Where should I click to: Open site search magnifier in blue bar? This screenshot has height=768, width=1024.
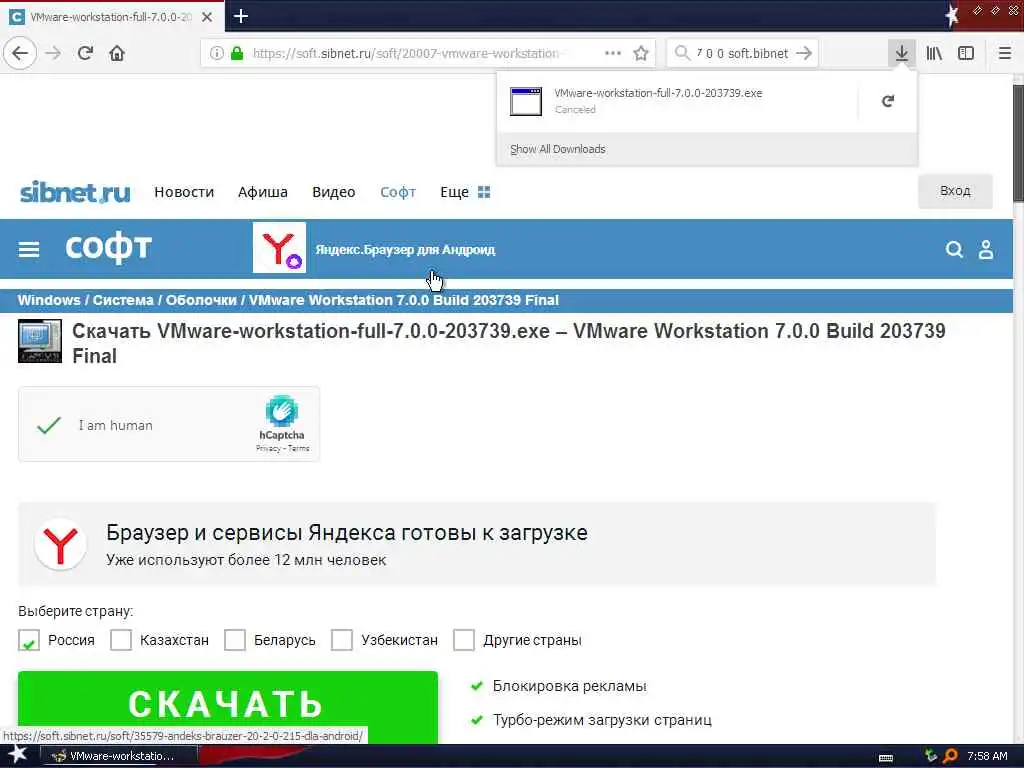pyautogui.click(x=954, y=249)
